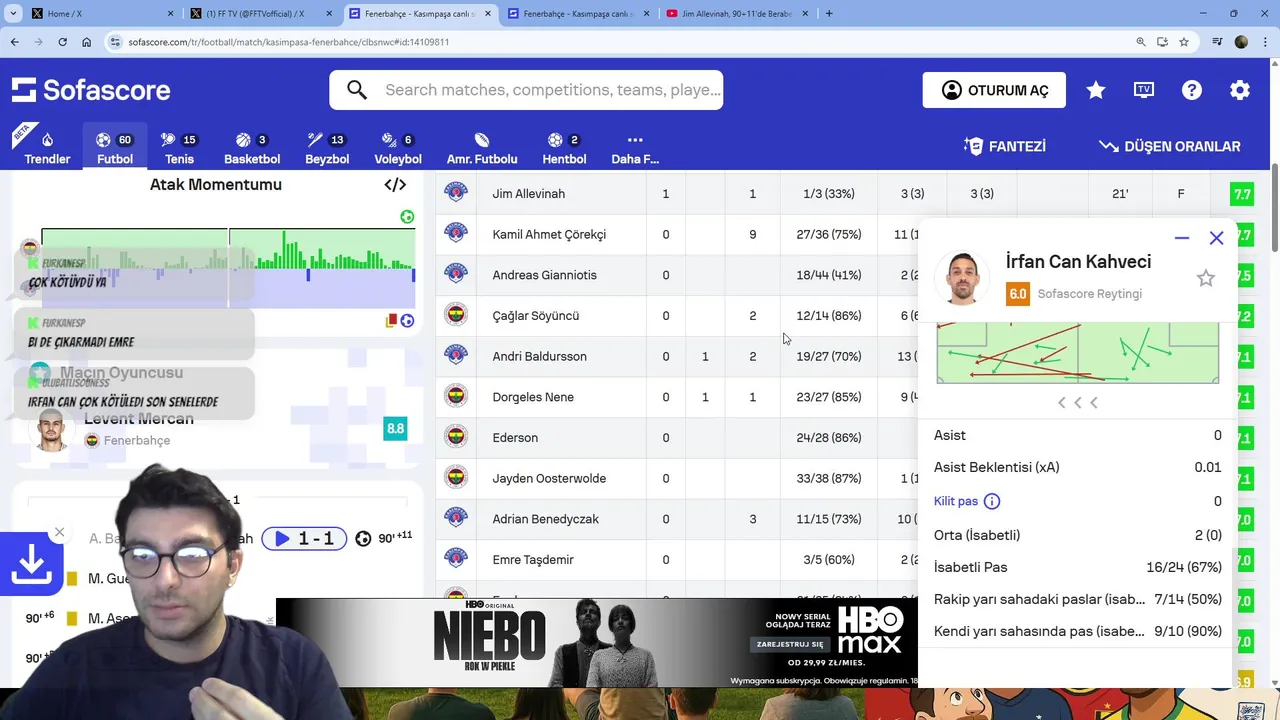This screenshot has width=1280, height=720.
Task: Click Ederson's Fenerbahçe badge
Action: point(456,437)
